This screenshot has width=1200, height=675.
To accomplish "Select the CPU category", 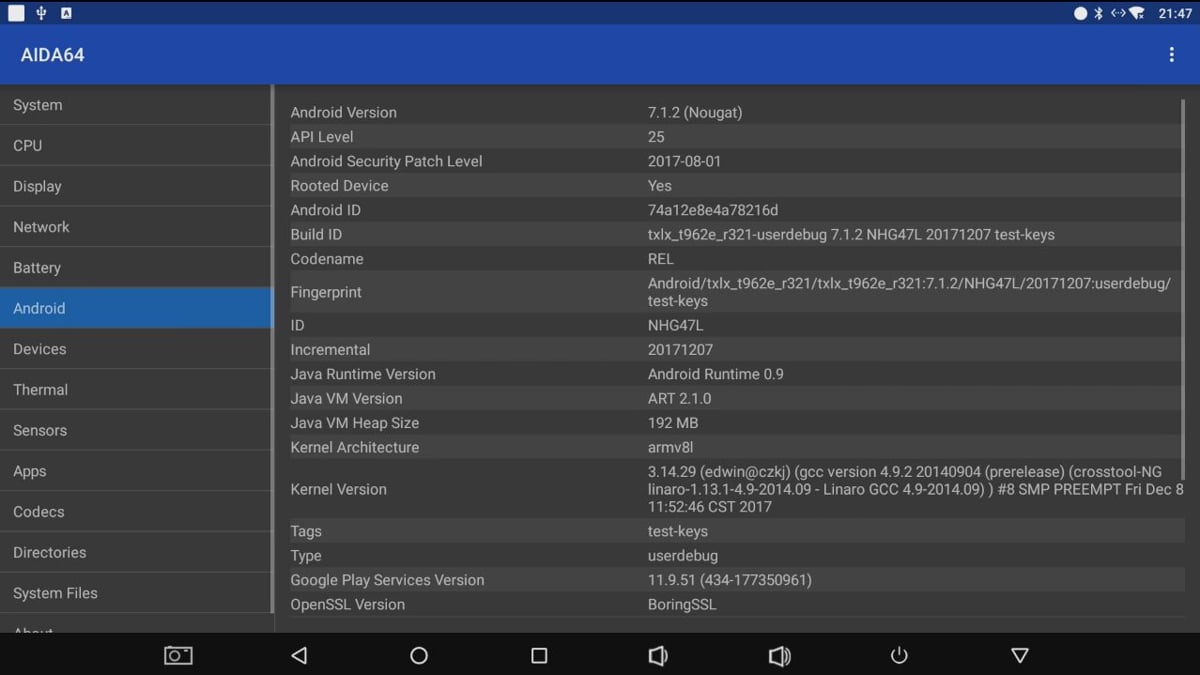I will [x=135, y=146].
